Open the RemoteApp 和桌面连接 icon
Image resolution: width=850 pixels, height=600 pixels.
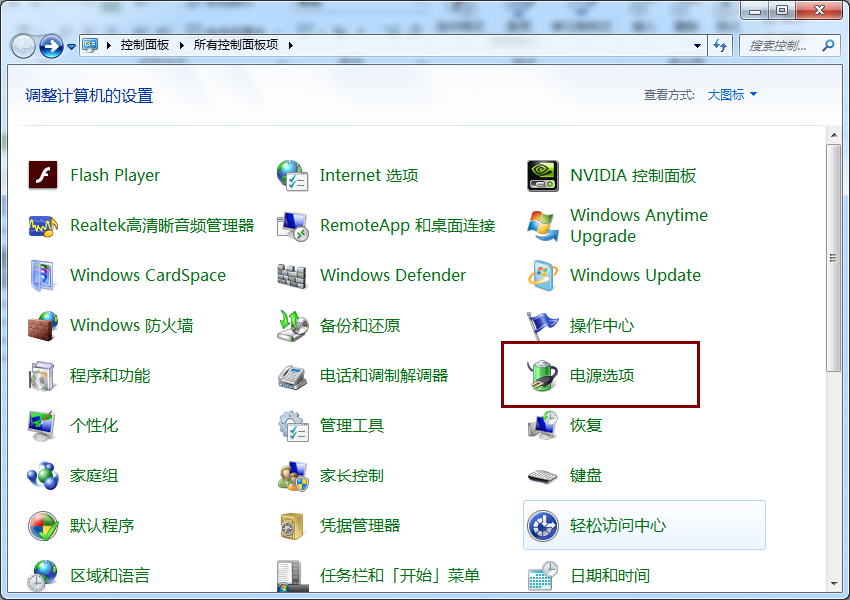pyautogui.click(x=293, y=226)
